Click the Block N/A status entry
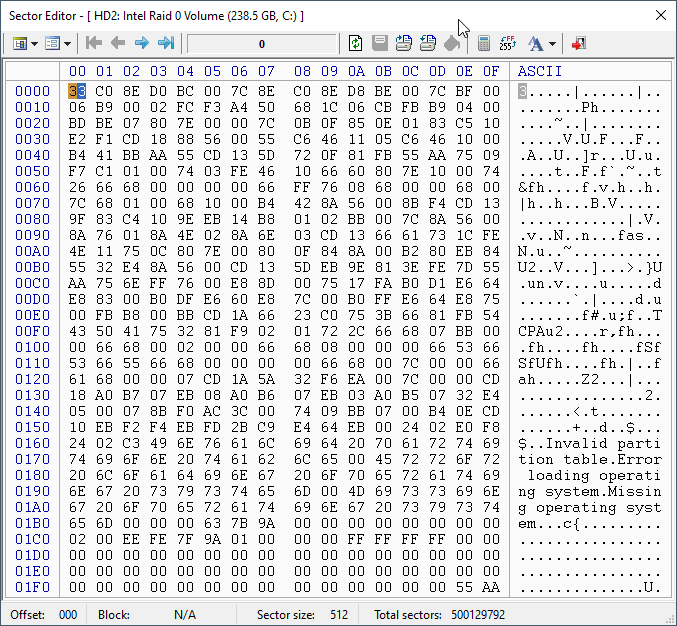Image resolution: width=677 pixels, height=626 pixels. point(147,614)
